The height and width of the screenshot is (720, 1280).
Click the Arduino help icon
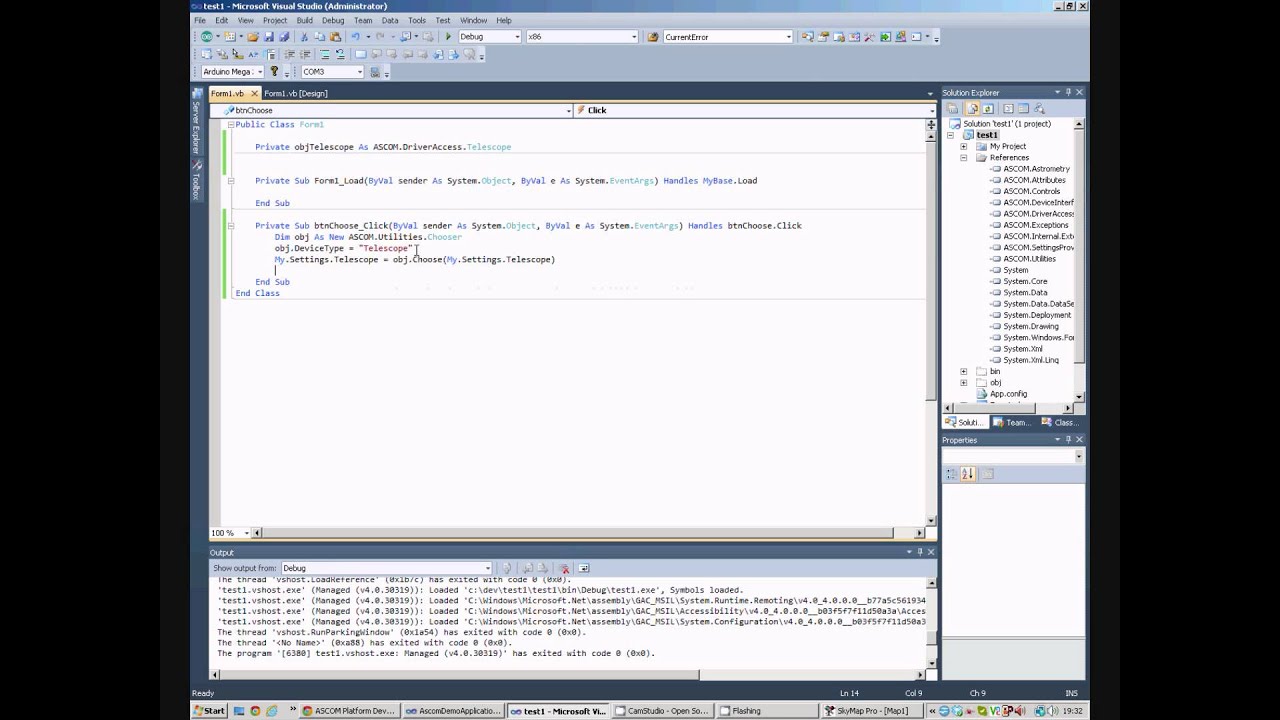point(274,72)
